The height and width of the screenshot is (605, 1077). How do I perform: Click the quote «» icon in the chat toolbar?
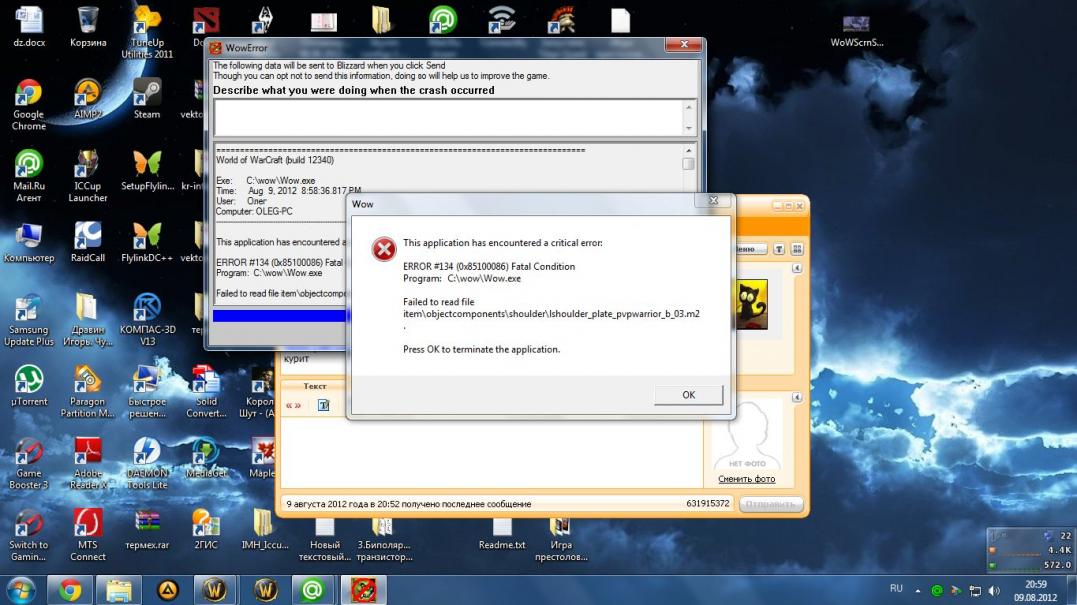click(x=294, y=405)
